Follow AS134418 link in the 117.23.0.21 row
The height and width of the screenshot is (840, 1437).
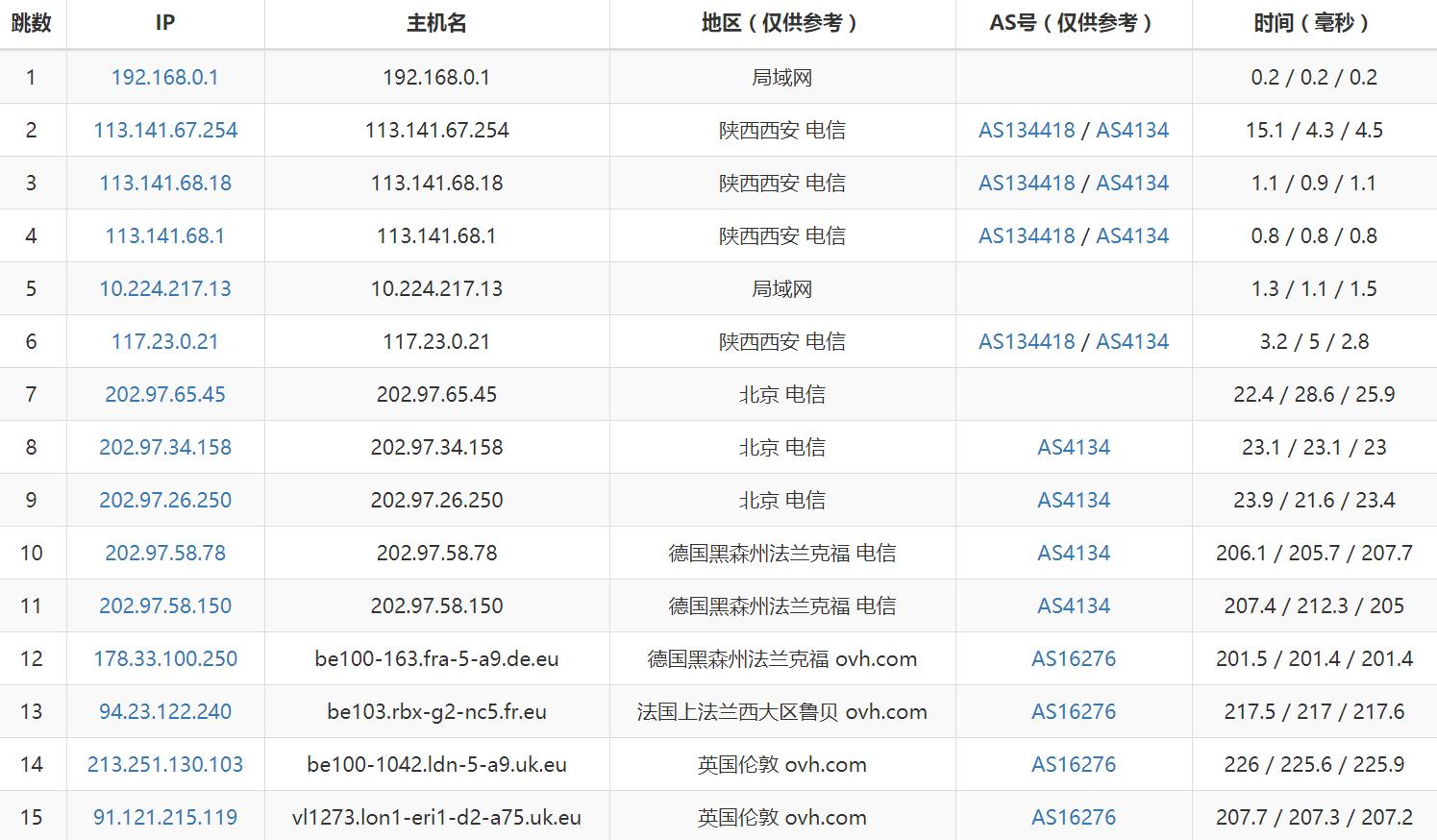pyautogui.click(x=1027, y=341)
